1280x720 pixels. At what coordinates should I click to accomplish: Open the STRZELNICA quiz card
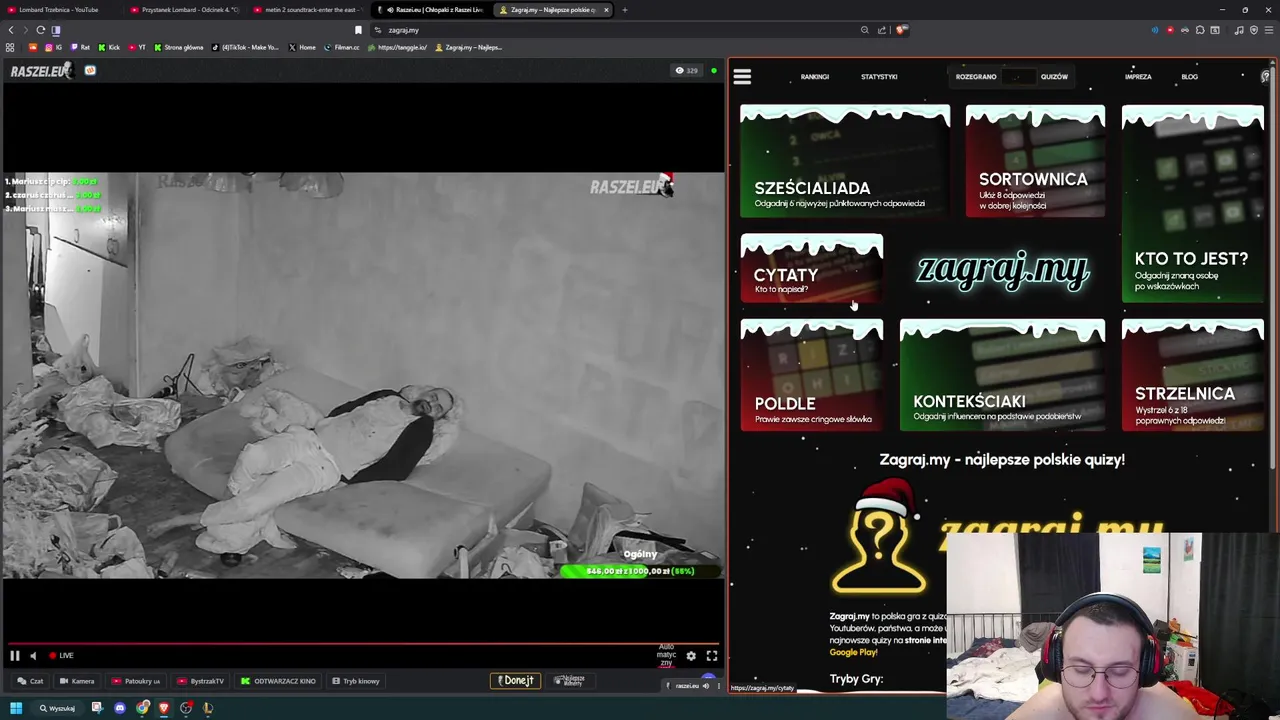[1192, 375]
